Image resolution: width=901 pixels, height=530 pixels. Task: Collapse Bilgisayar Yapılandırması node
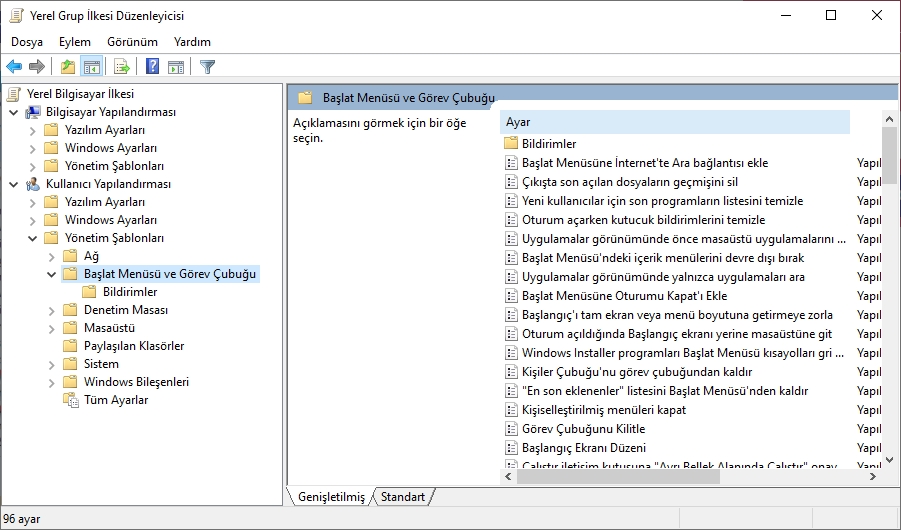14,112
